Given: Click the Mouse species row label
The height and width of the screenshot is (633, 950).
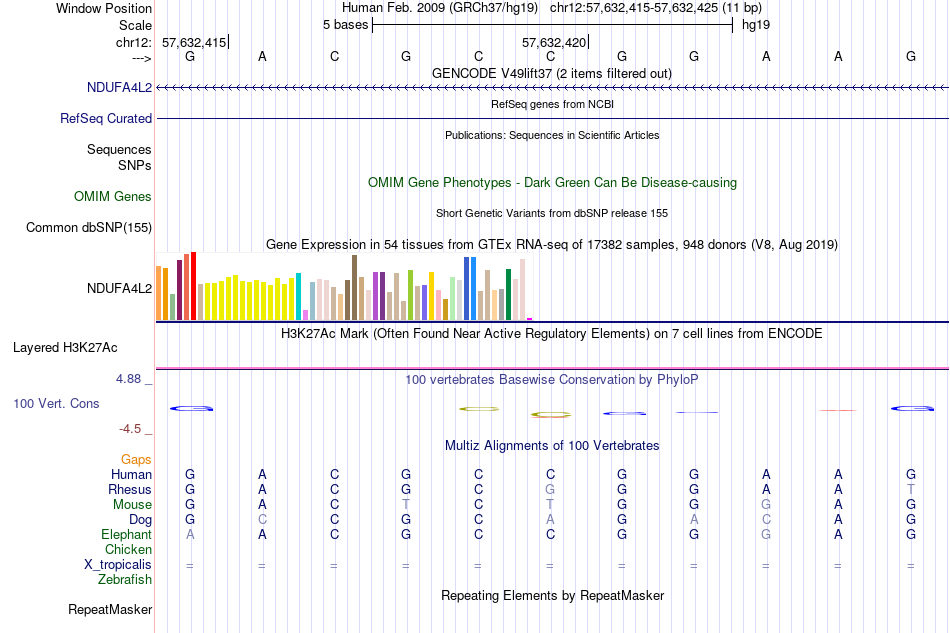Looking at the screenshot, I should [133, 505].
